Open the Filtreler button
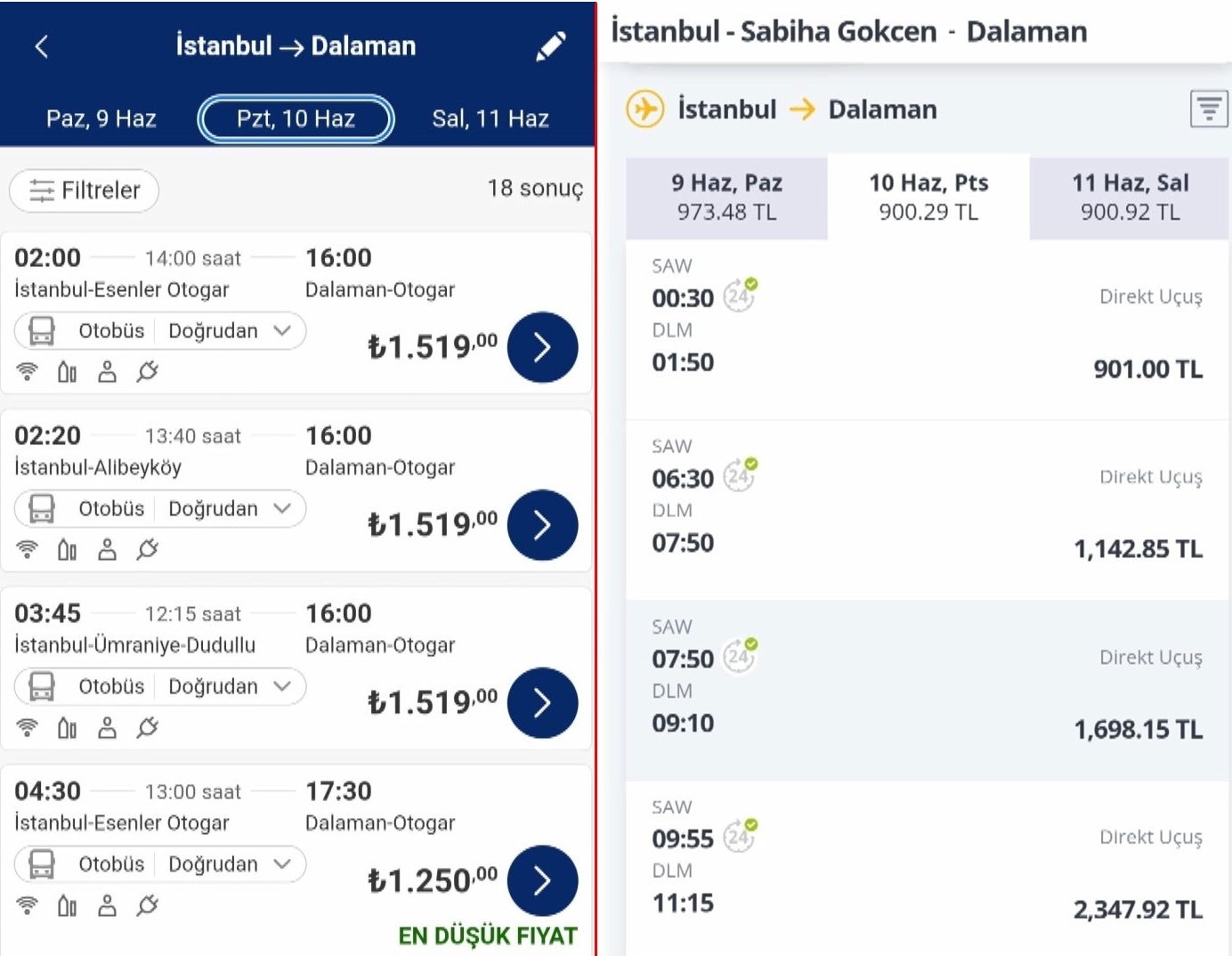1232x956 pixels. point(85,190)
